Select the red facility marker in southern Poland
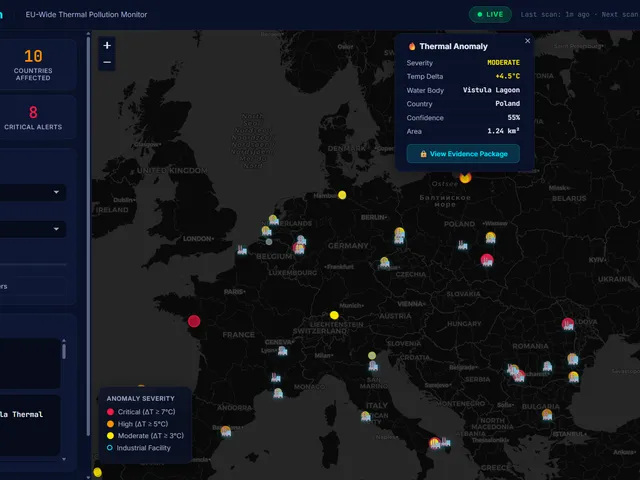The width and height of the screenshot is (640, 480). tap(487, 260)
